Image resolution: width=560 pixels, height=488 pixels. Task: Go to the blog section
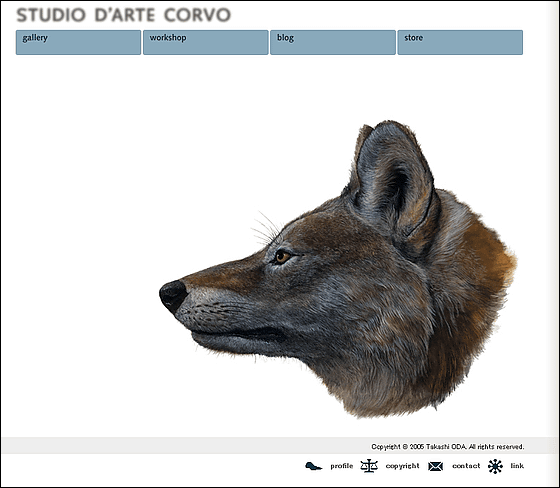333,43
